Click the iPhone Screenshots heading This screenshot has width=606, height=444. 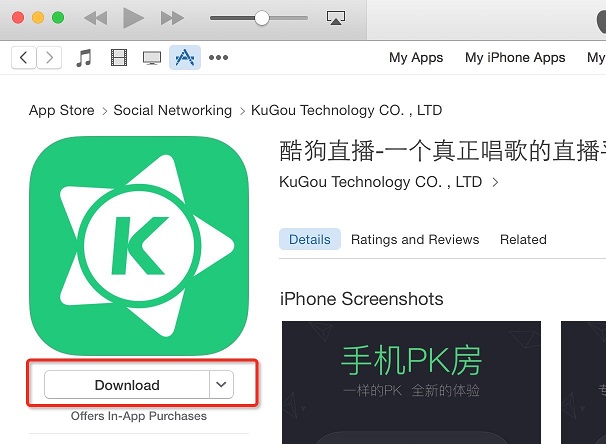coord(361,299)
